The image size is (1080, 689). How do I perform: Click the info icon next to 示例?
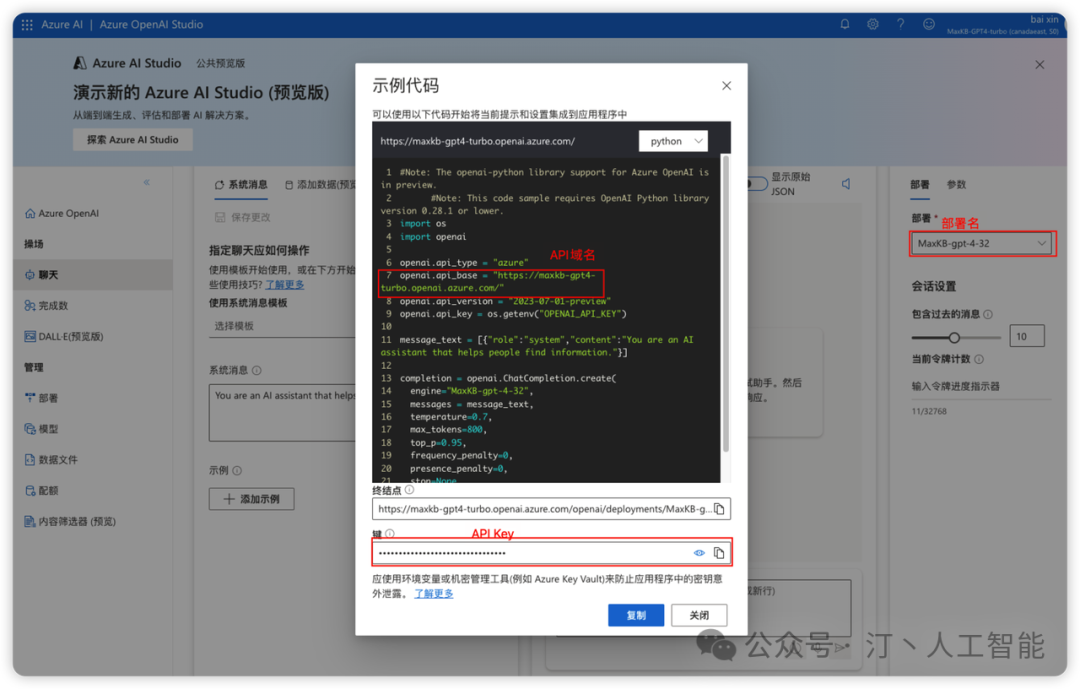click(x=237, y=471)
